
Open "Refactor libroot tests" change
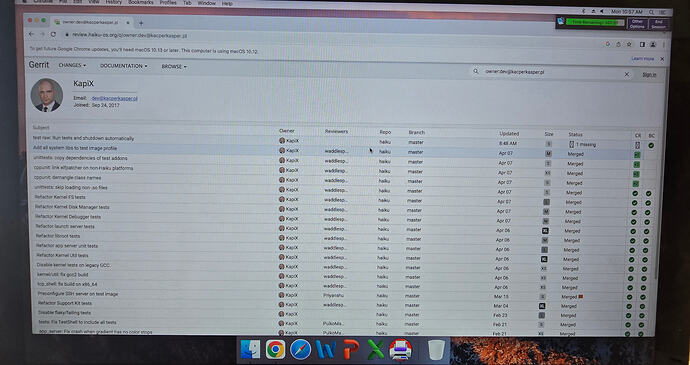click(x=58, y=236)
